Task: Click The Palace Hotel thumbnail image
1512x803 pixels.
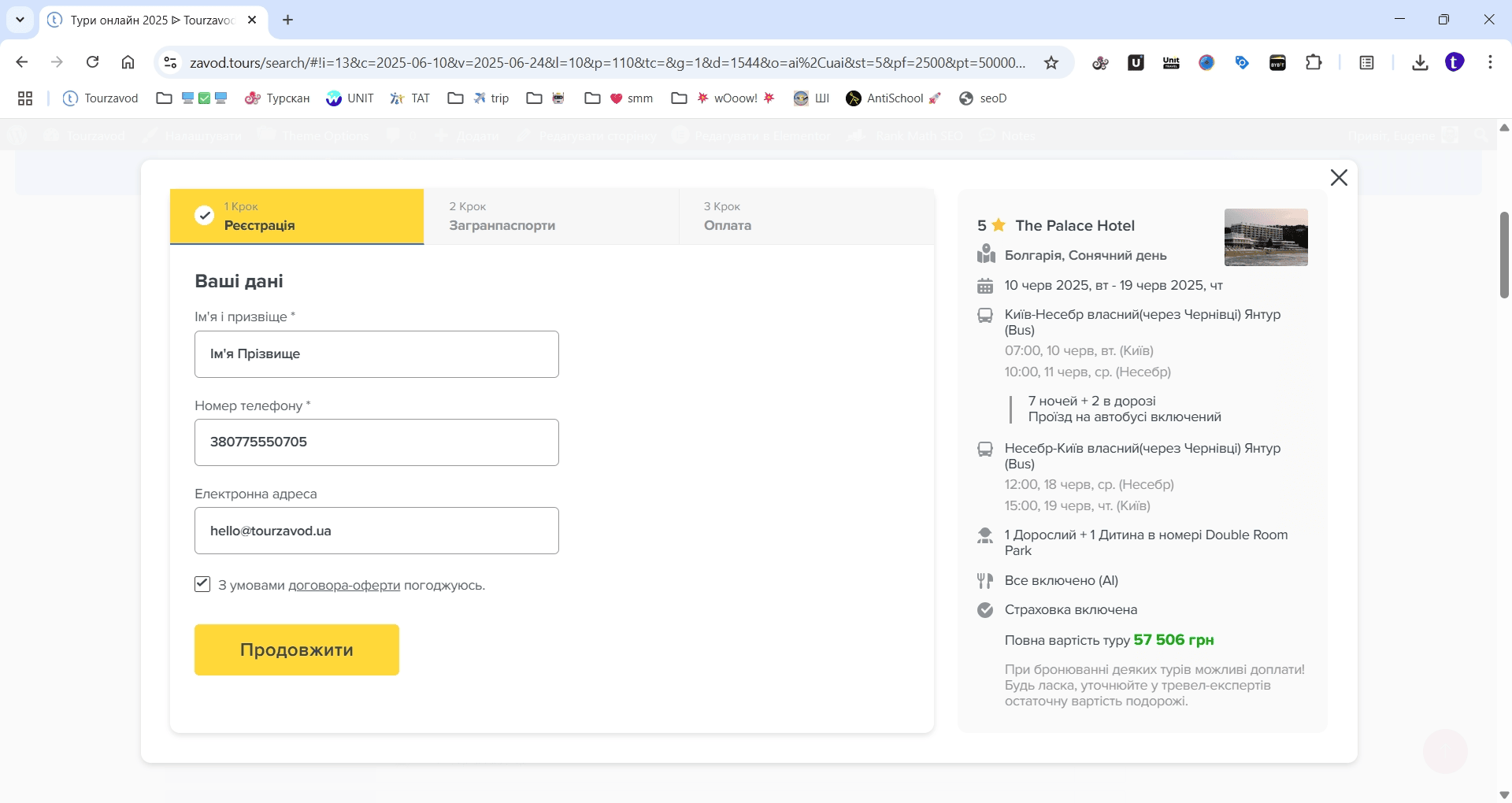Action: (x=1266, y=237)
